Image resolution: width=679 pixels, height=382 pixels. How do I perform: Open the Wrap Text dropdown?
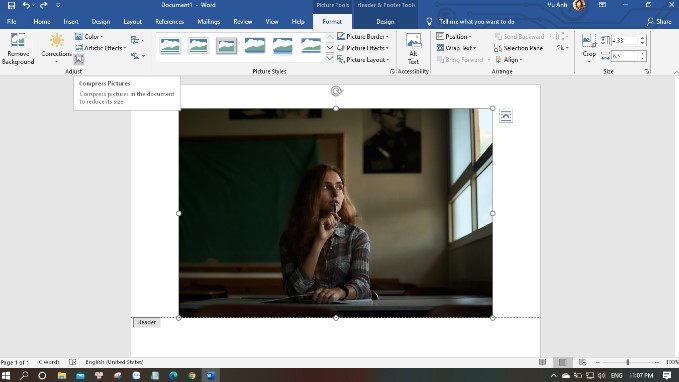[456, 48]
